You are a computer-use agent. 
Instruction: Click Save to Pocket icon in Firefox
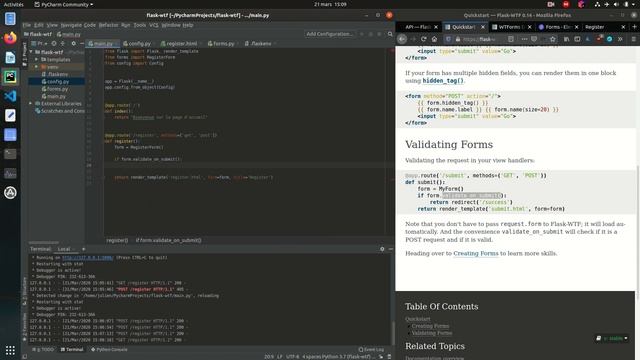pyautogui.click(x=534, y=39)
